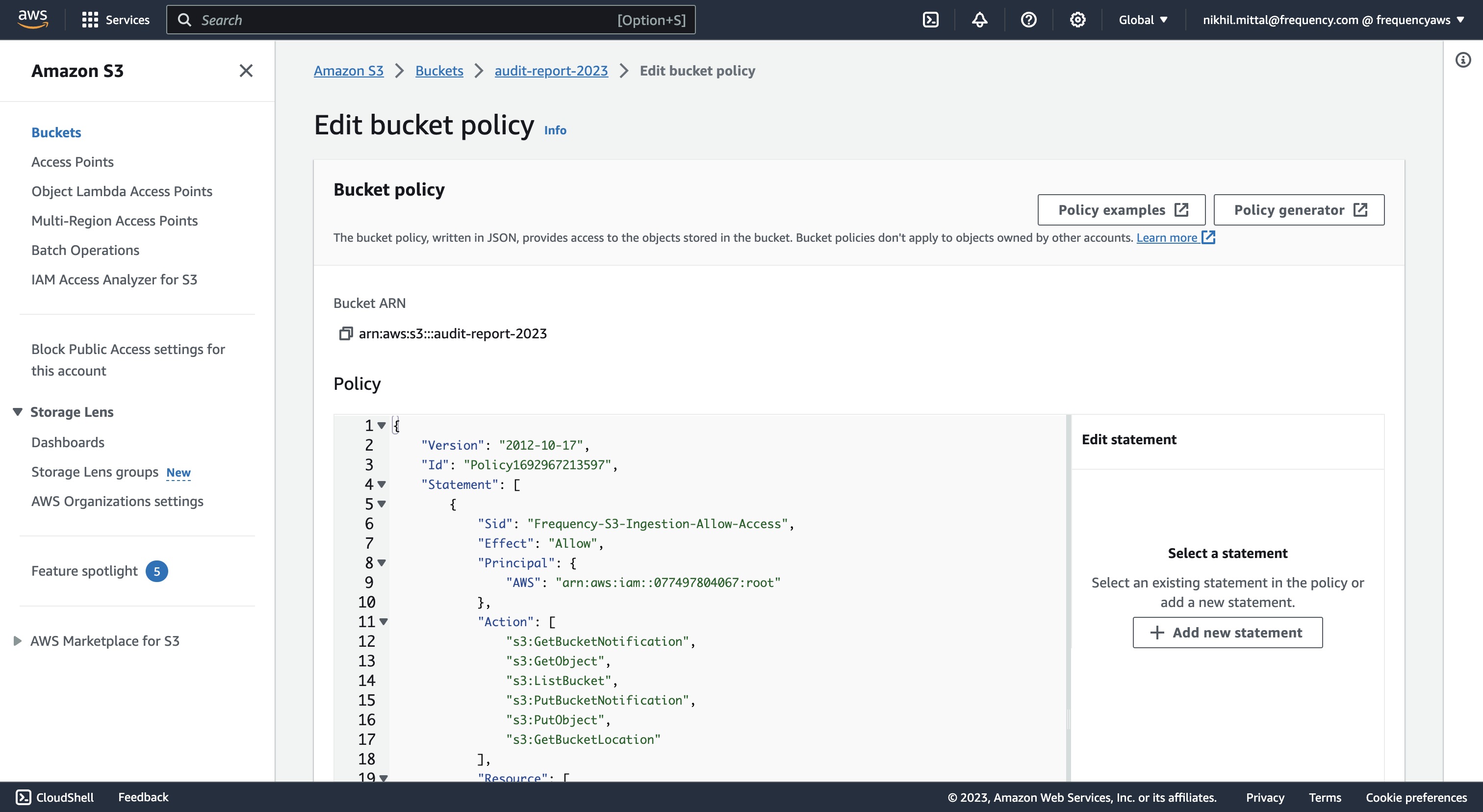Click Add new statement button

coord(1227,632)
